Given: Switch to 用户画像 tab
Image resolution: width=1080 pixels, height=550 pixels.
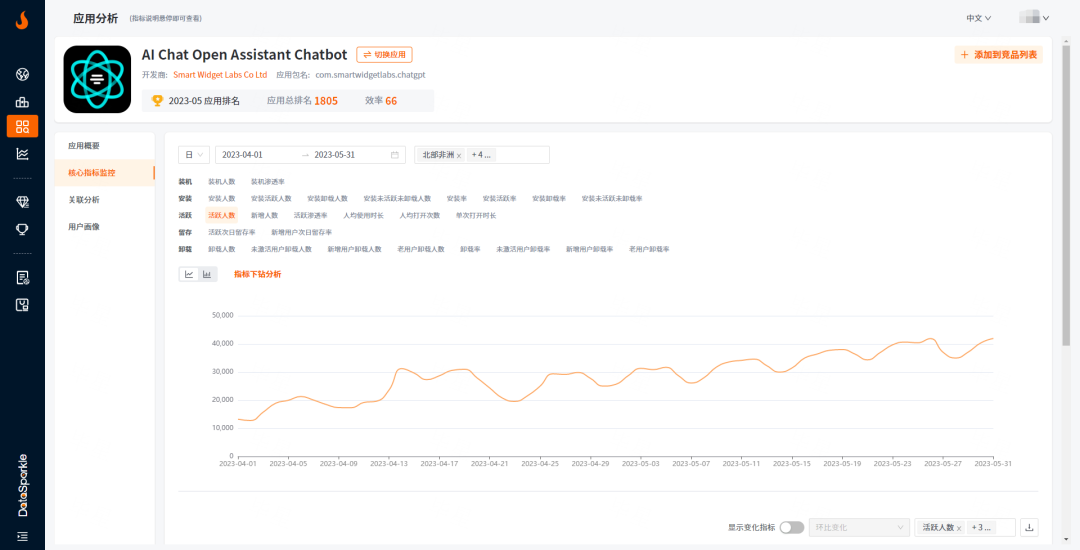Looking at the screenshot, I should [84, 227].
